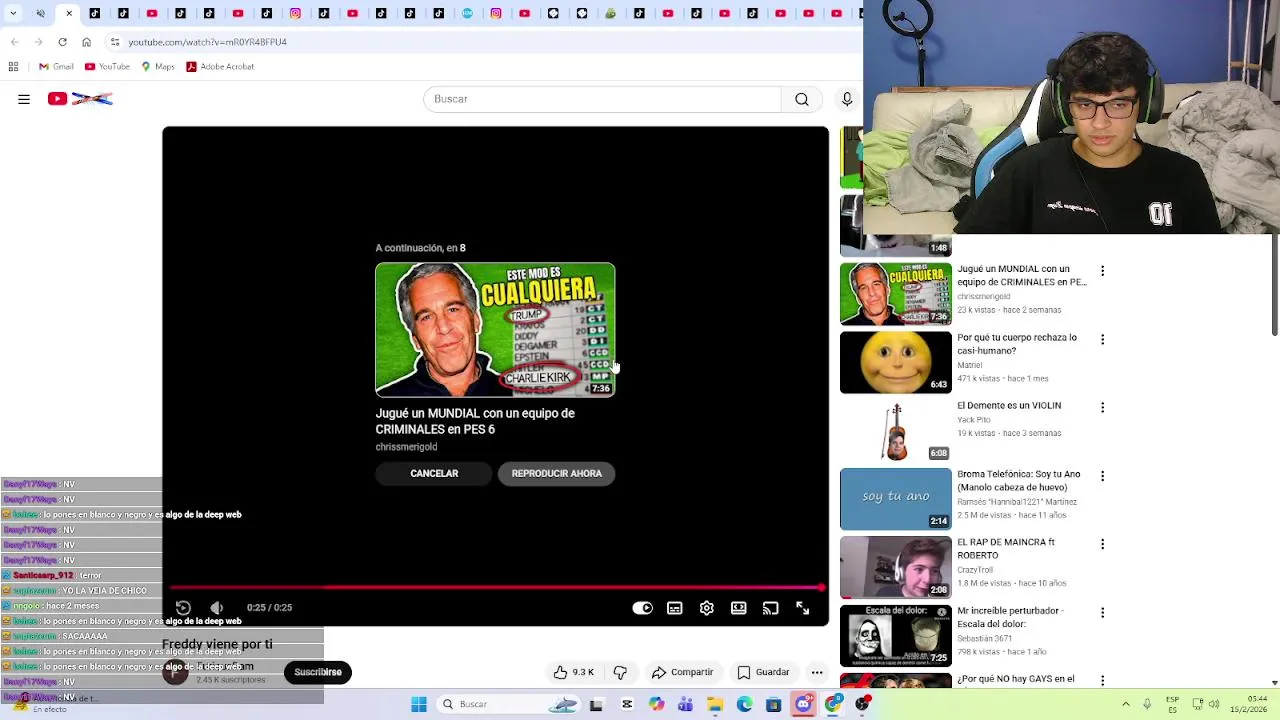Toggle subtitles in the player
The height and width of the screenshot is (720, 1280).
pyautogui.click(x=675, y=608)
